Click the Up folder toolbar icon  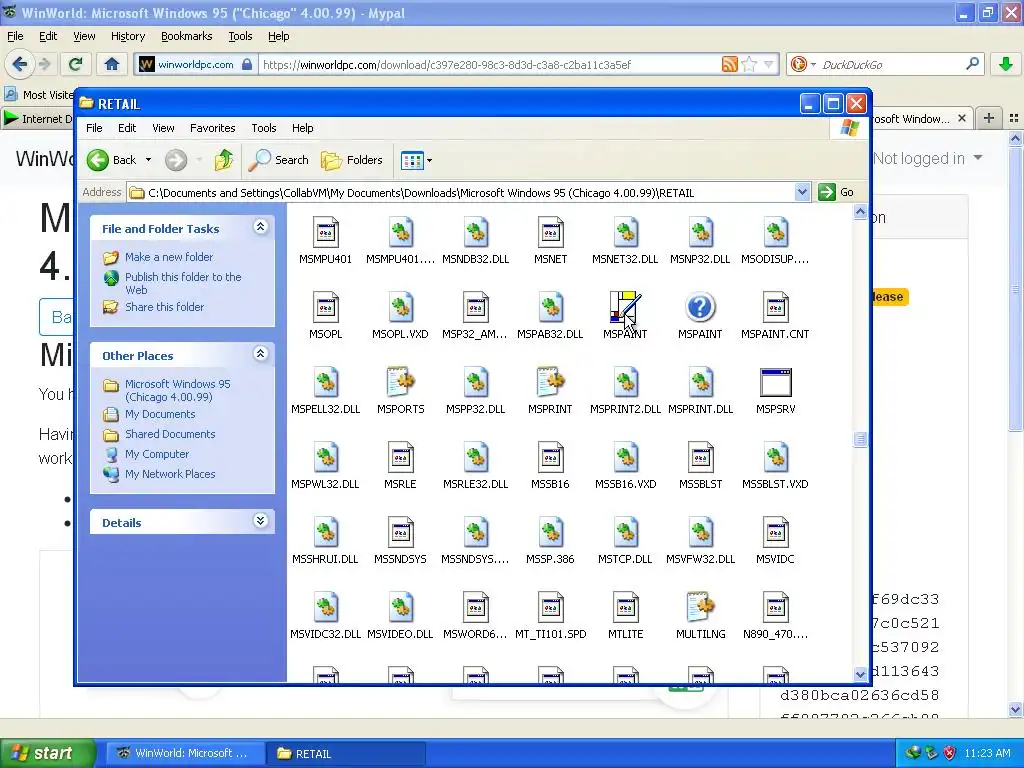223,160
